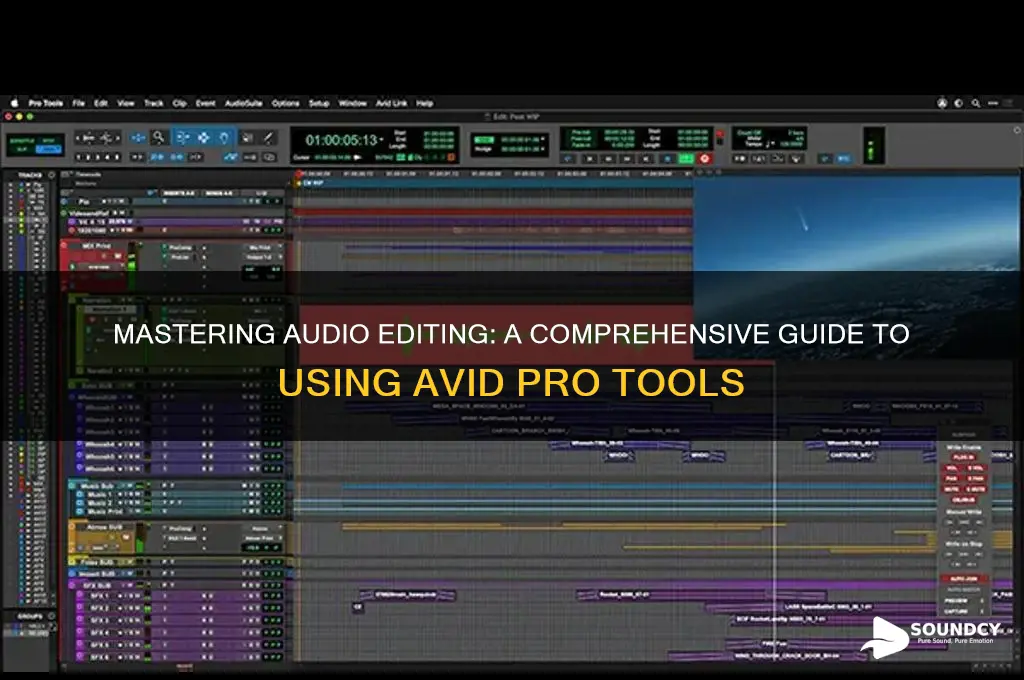Open Atmos Sub output path selector
1024x680 pixels.
pos(261,538)
